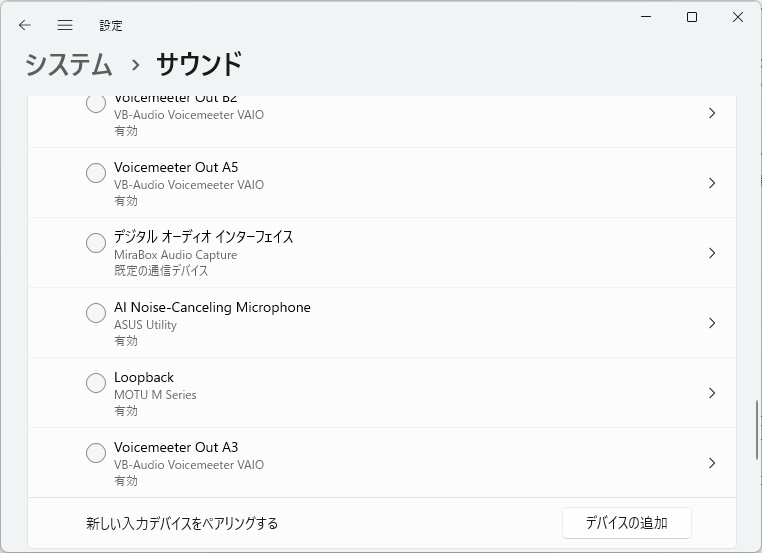Expand デジタル オーディオ インターフェイス chevron

(712, 253)
